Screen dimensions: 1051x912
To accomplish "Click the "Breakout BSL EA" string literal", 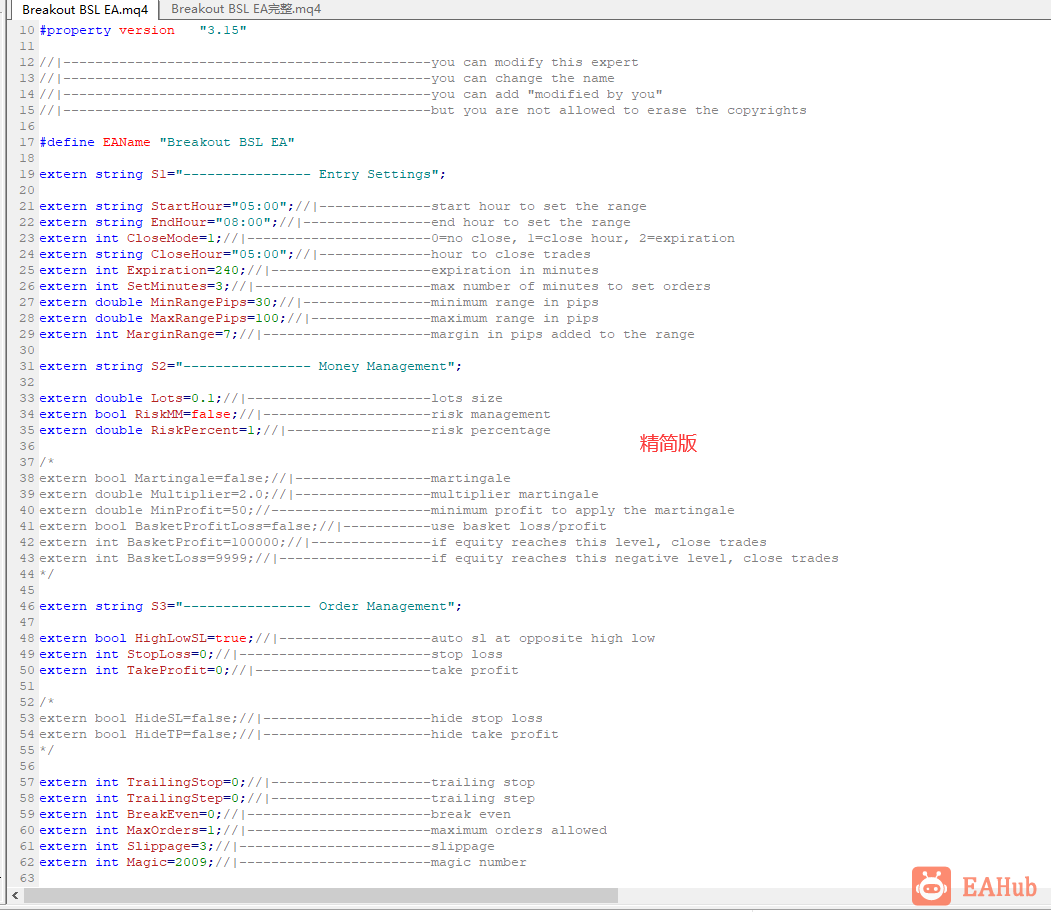I will [x=227, y=142].
